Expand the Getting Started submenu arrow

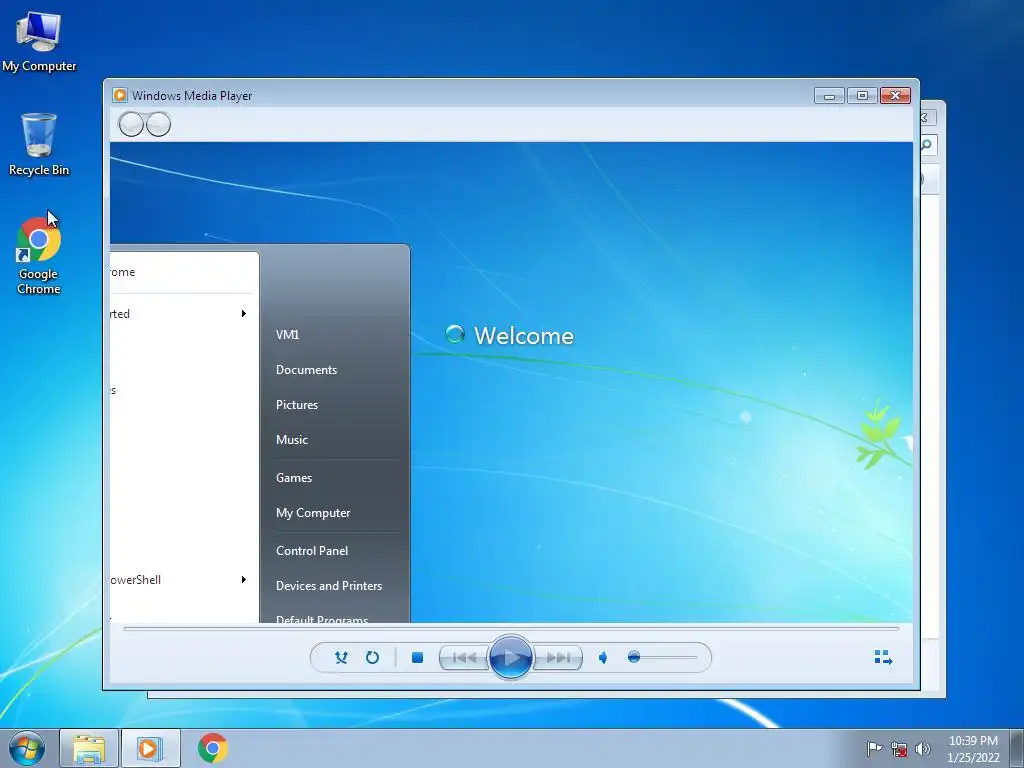[244, 313]
